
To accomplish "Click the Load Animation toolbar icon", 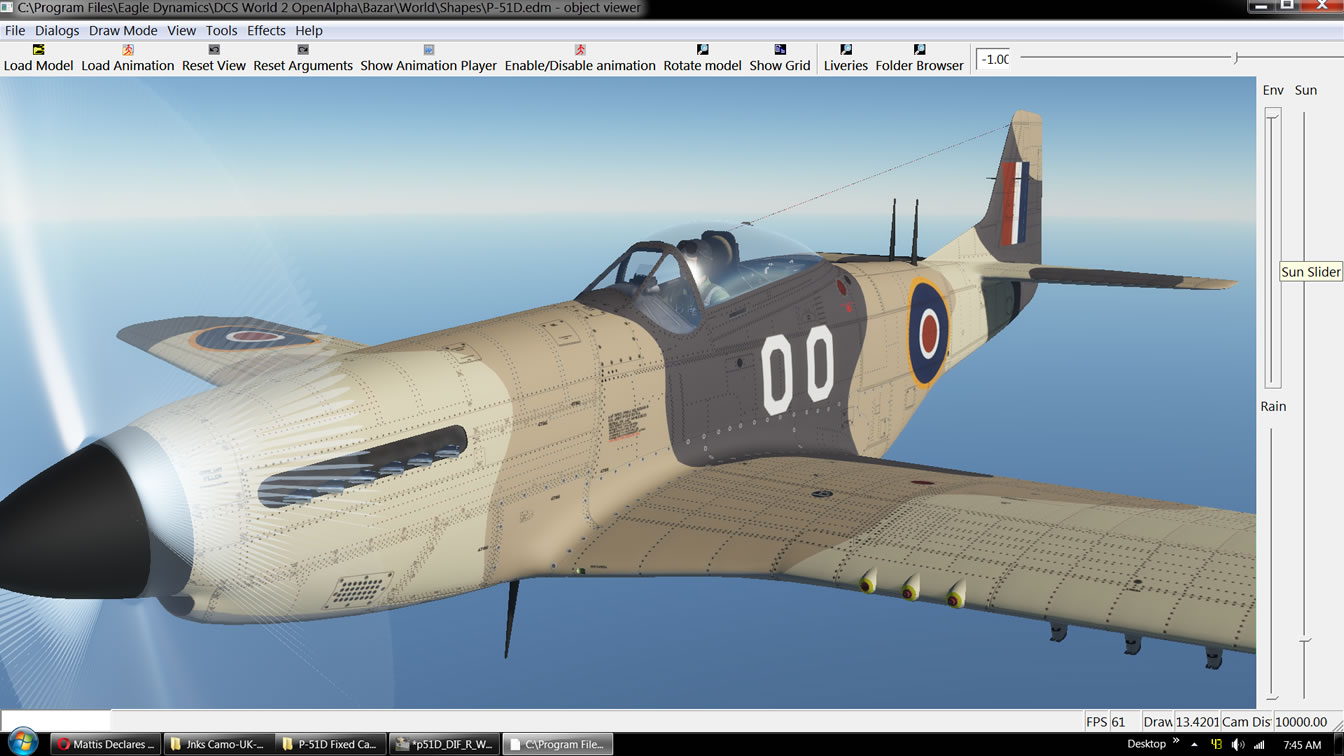I will (128, 50).
